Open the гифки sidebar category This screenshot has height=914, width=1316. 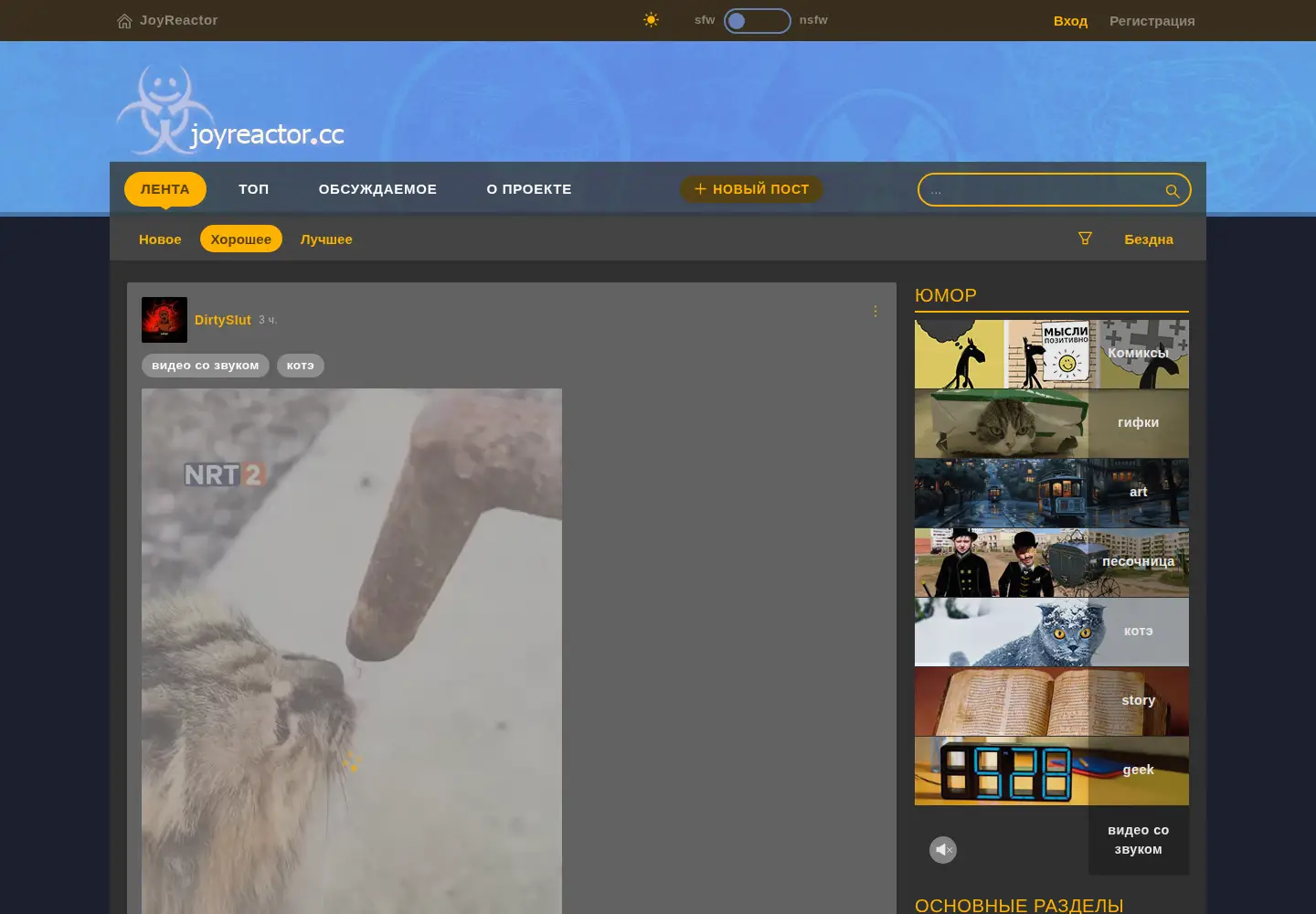[1052, 423]
